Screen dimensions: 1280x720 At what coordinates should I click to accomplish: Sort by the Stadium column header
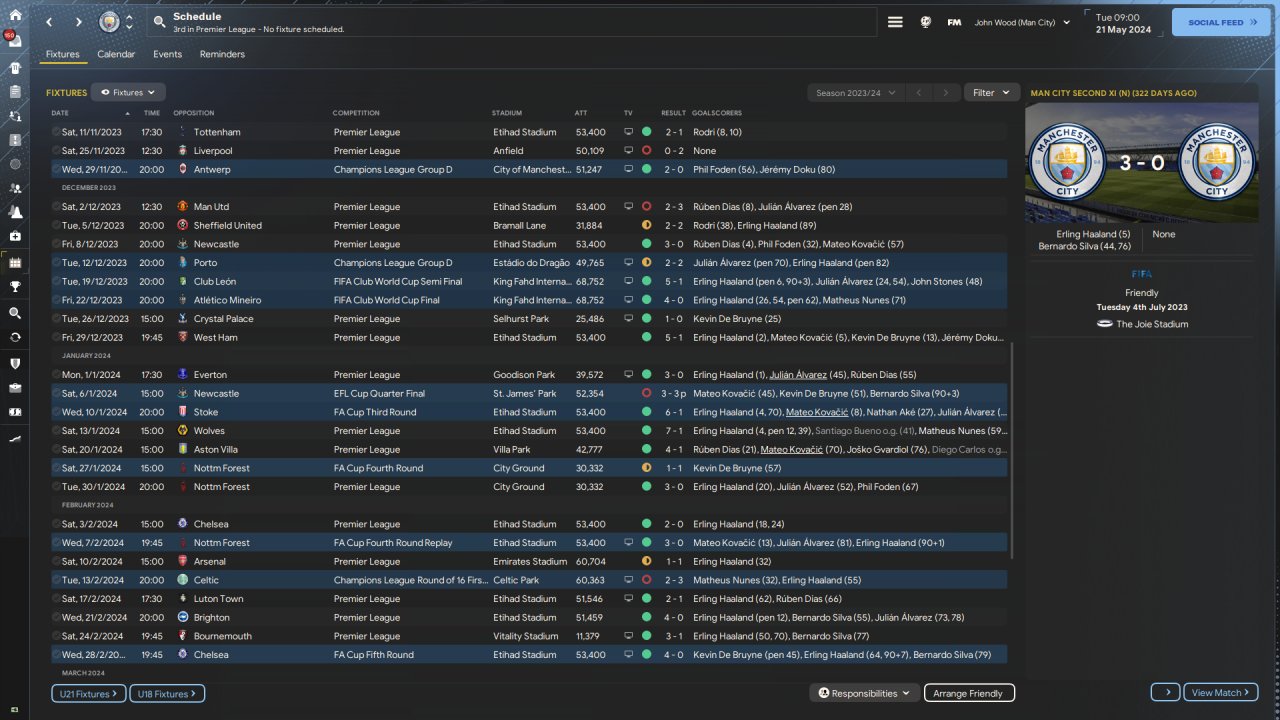click(507, 113)
